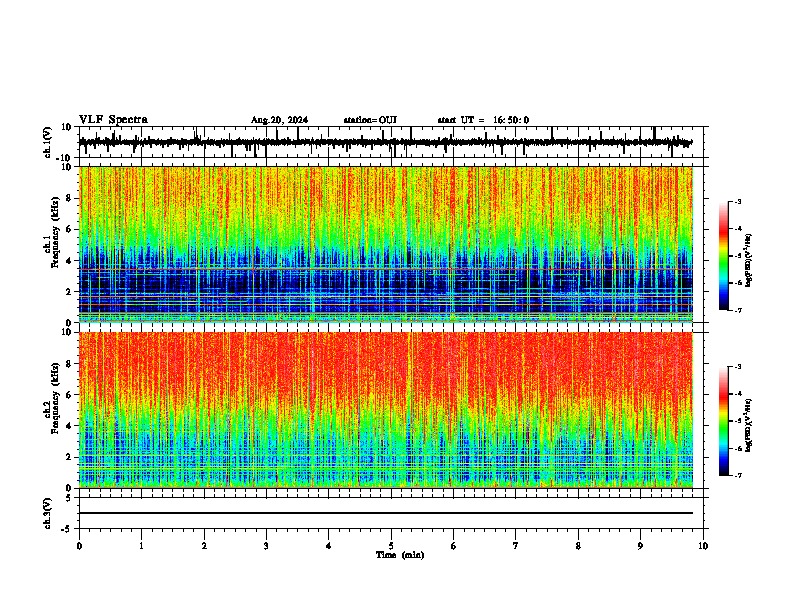Click the ch.2 spectrogram plot area
The height and width of the screenshot is (612, 792).
coord(386,410)
